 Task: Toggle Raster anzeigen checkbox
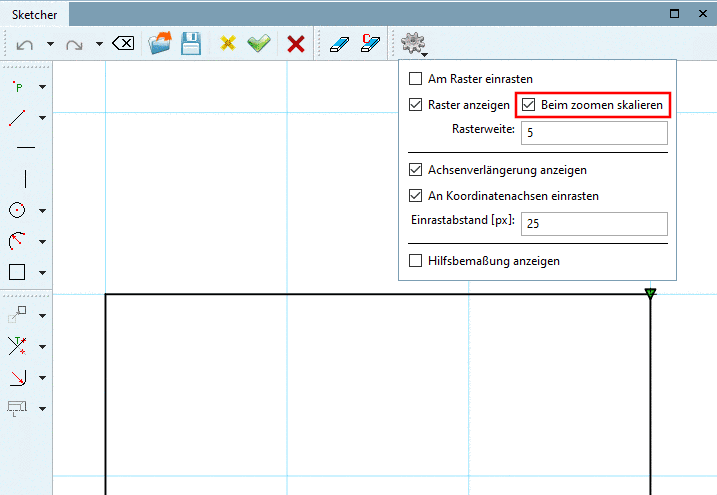pos(415,105)
